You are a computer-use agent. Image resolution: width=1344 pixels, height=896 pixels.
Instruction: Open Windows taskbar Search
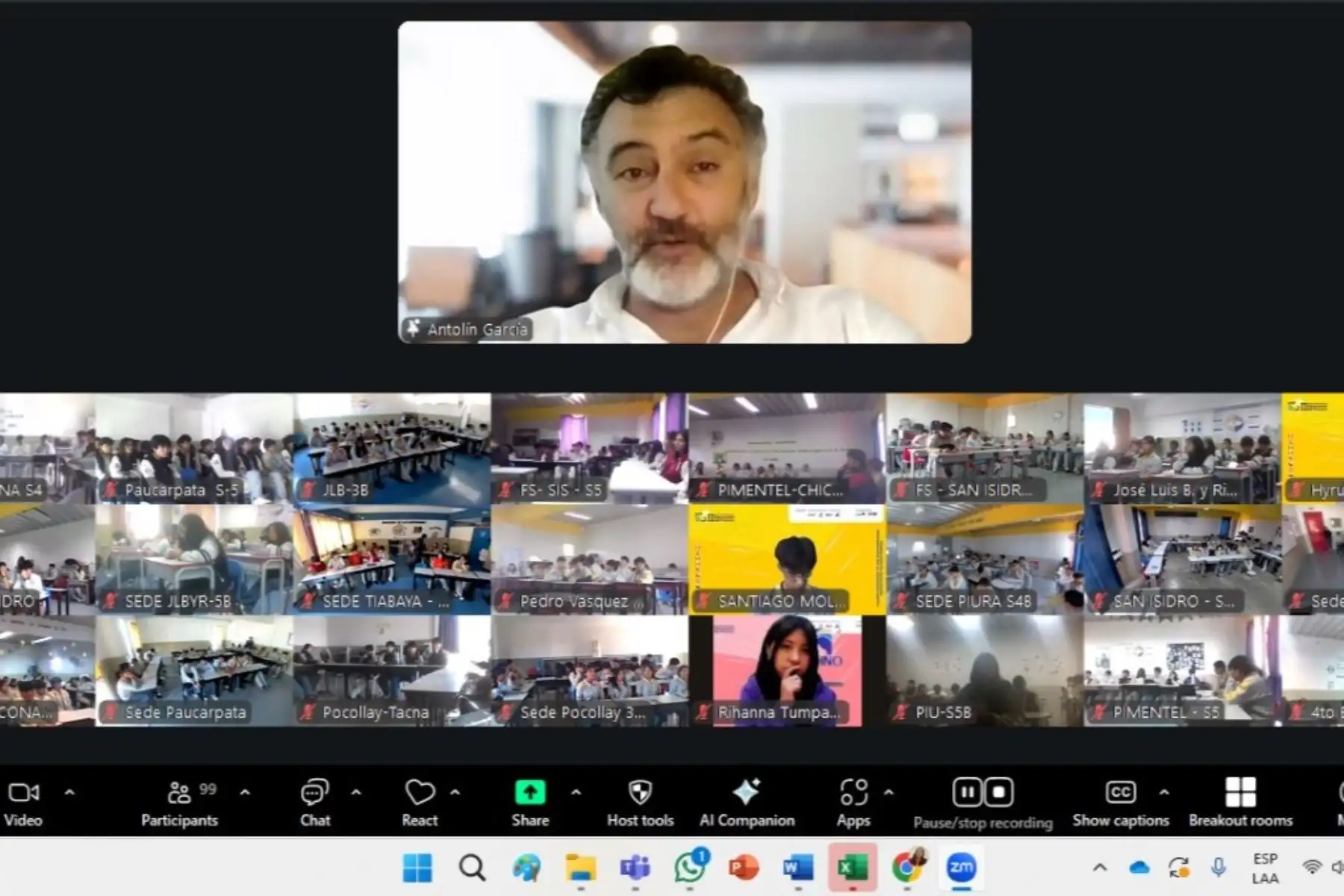coord(472,868)
